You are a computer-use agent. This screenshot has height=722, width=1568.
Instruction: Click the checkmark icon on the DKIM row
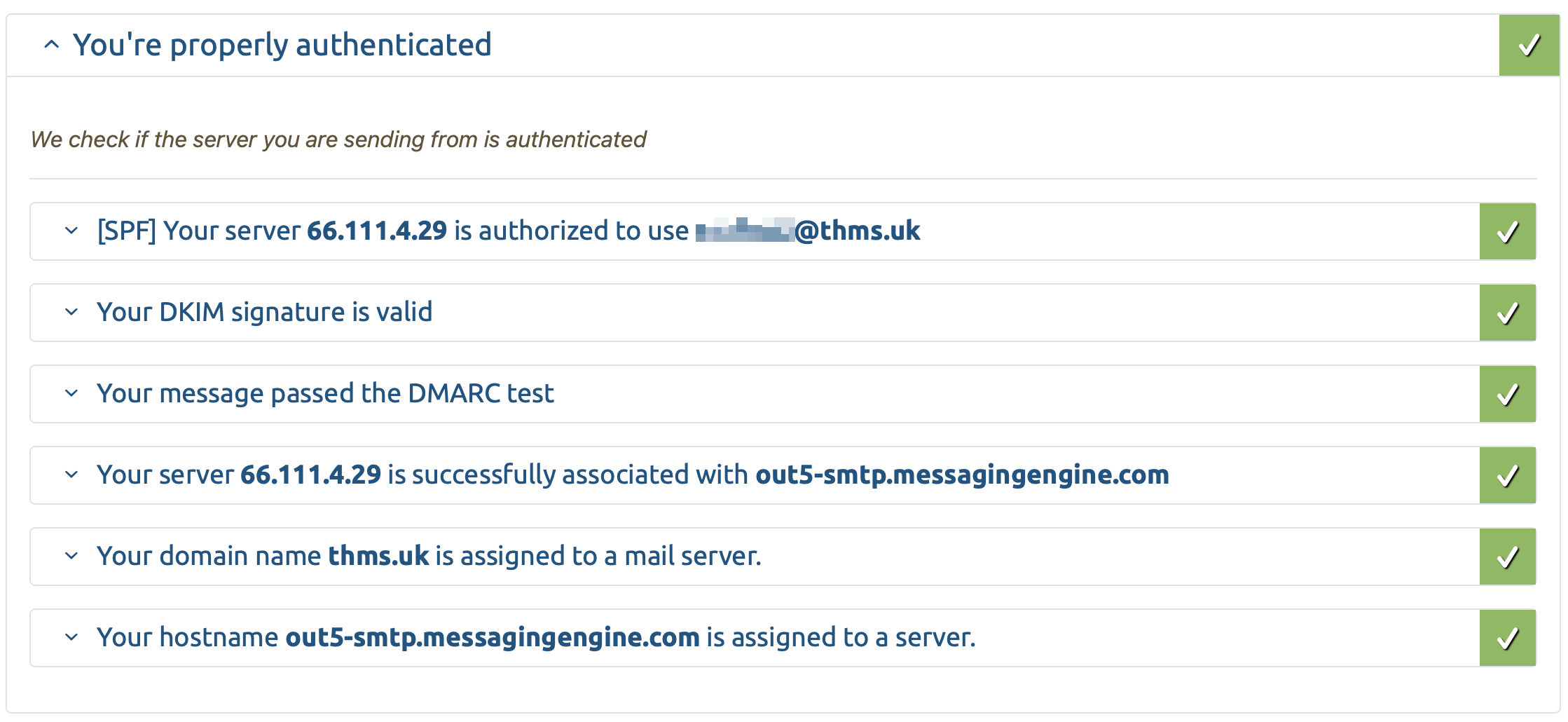coord(1507,313)
